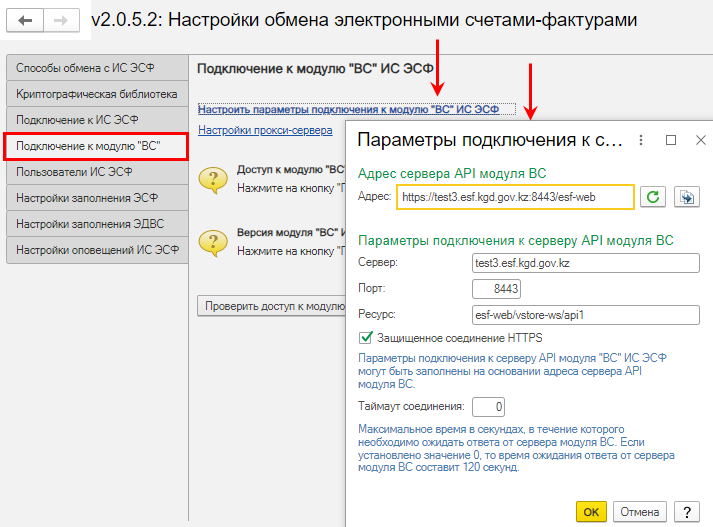Confirm dialog with yellow OK button
The image size is (713, 527).
(x=591, y=512)
